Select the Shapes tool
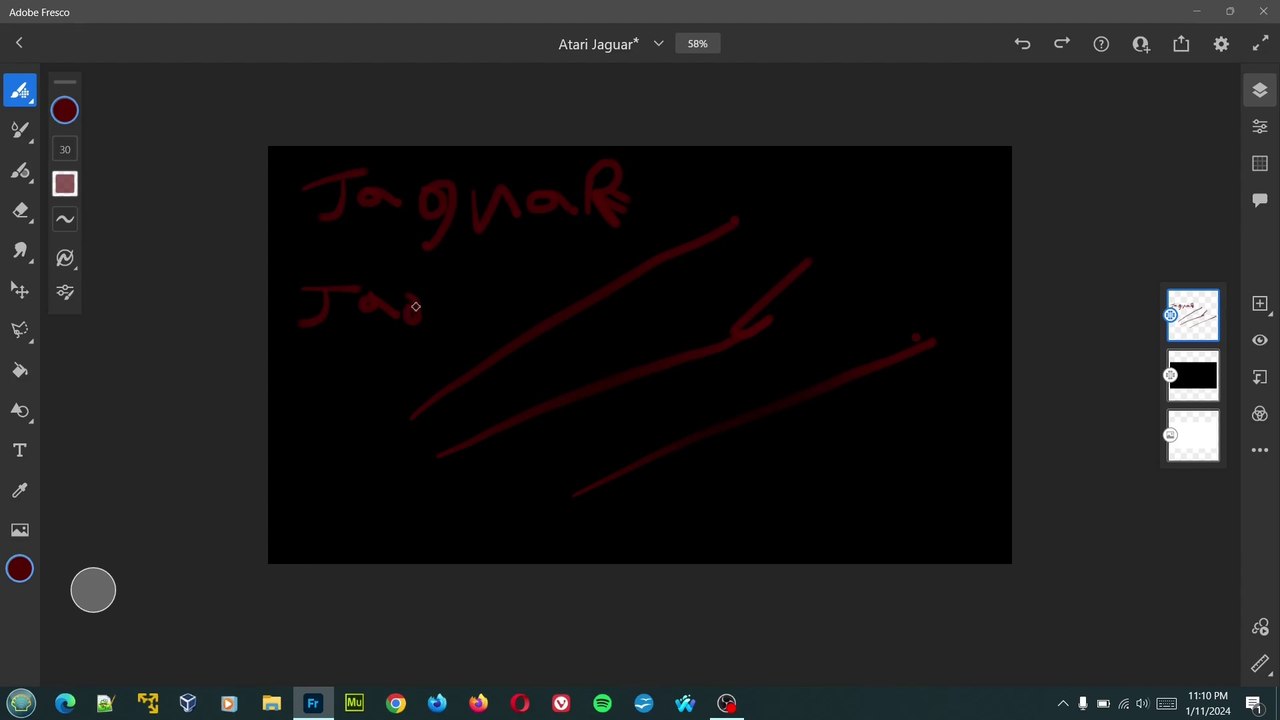Screen dimensions: 1280x720 pos(20,411)
